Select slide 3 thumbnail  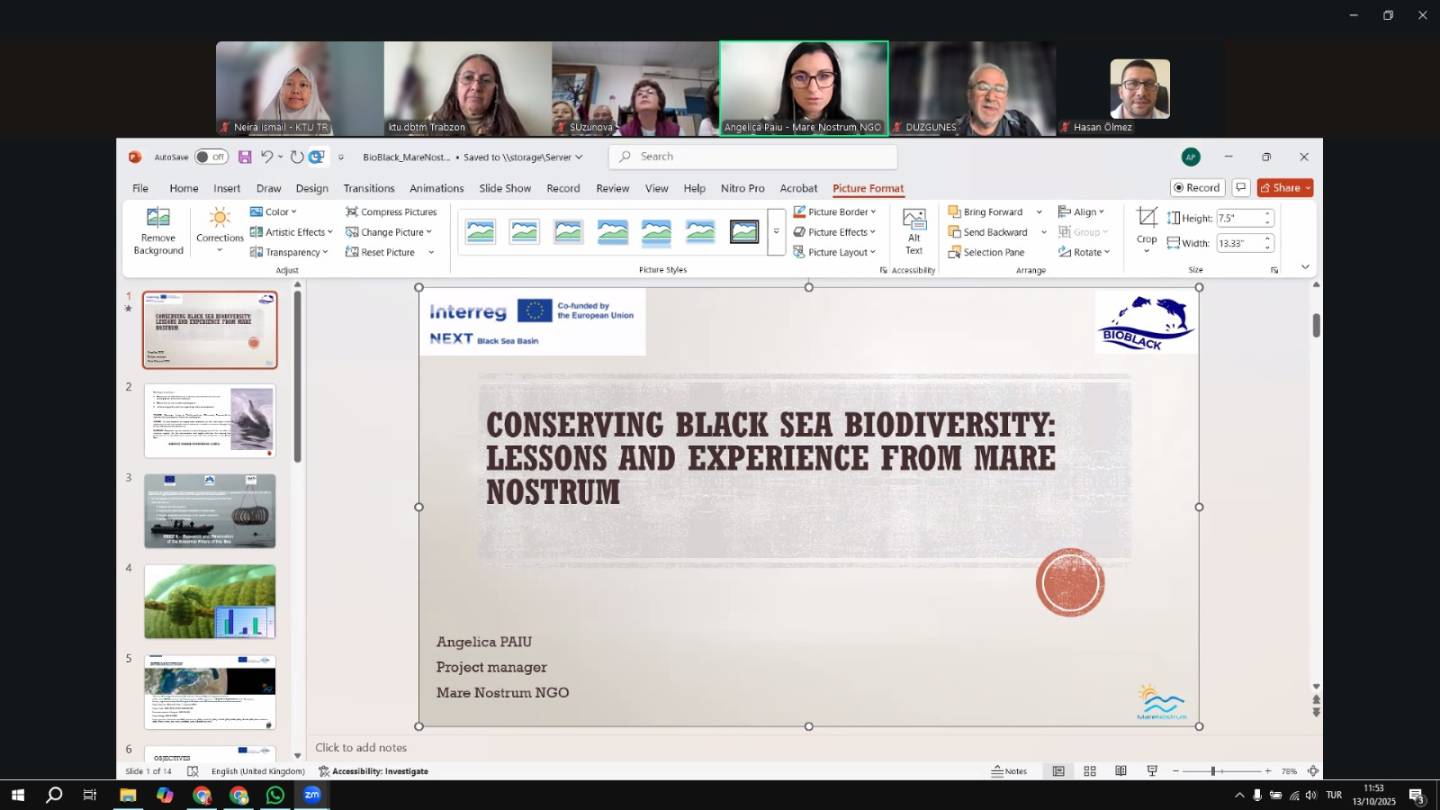210,511
